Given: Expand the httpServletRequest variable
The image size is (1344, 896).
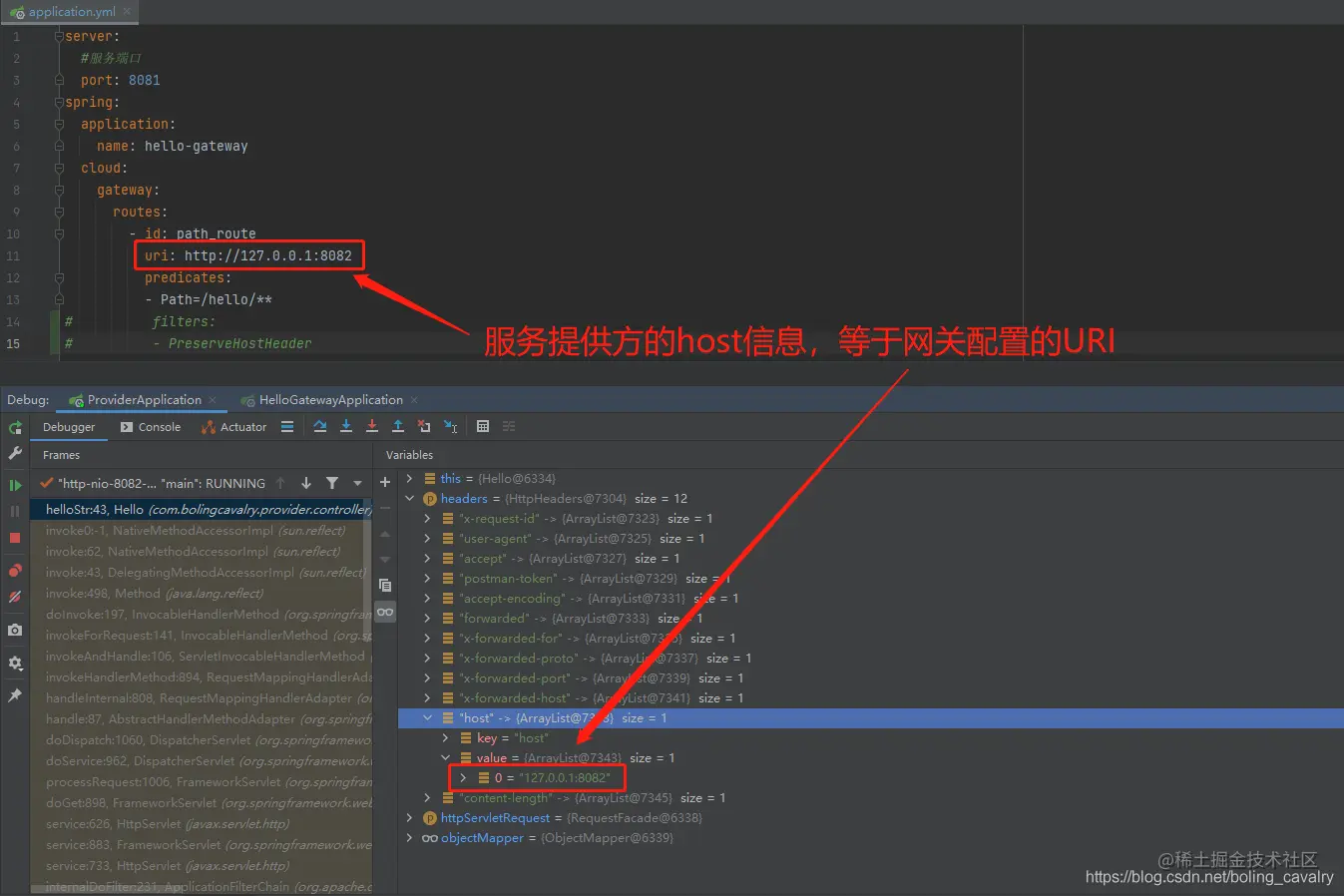Looking at the screenshot, I should click(x=409, y=818).
